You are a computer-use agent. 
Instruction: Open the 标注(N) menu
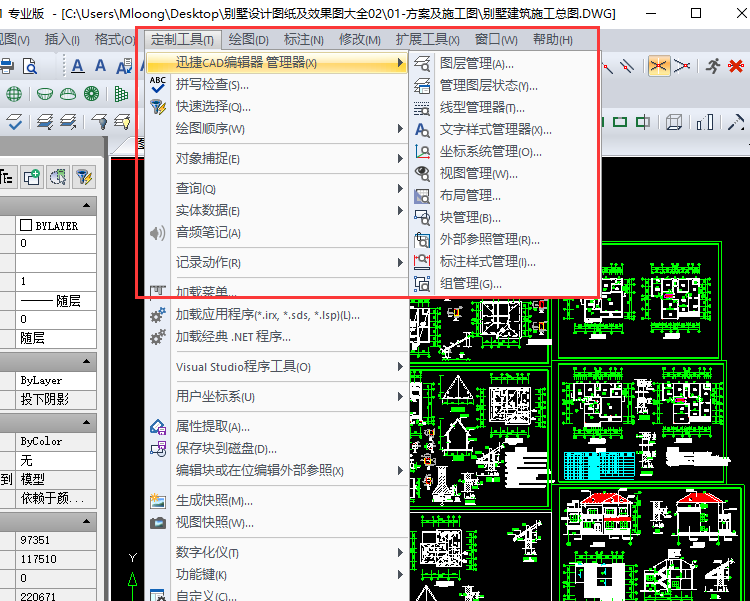coord(303,40)
